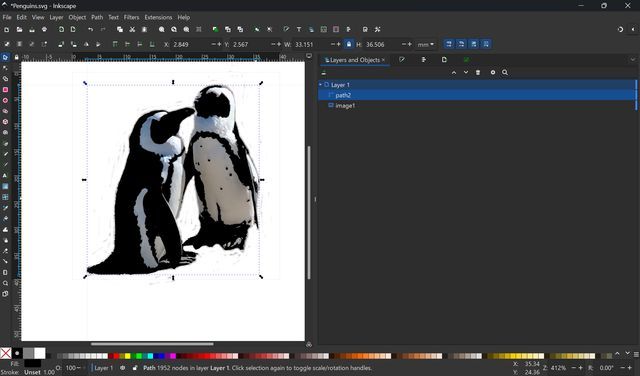This screenshot has width=640, height=376.
Task: Switch to Layers and Objects tab
Action: point(354,60)
